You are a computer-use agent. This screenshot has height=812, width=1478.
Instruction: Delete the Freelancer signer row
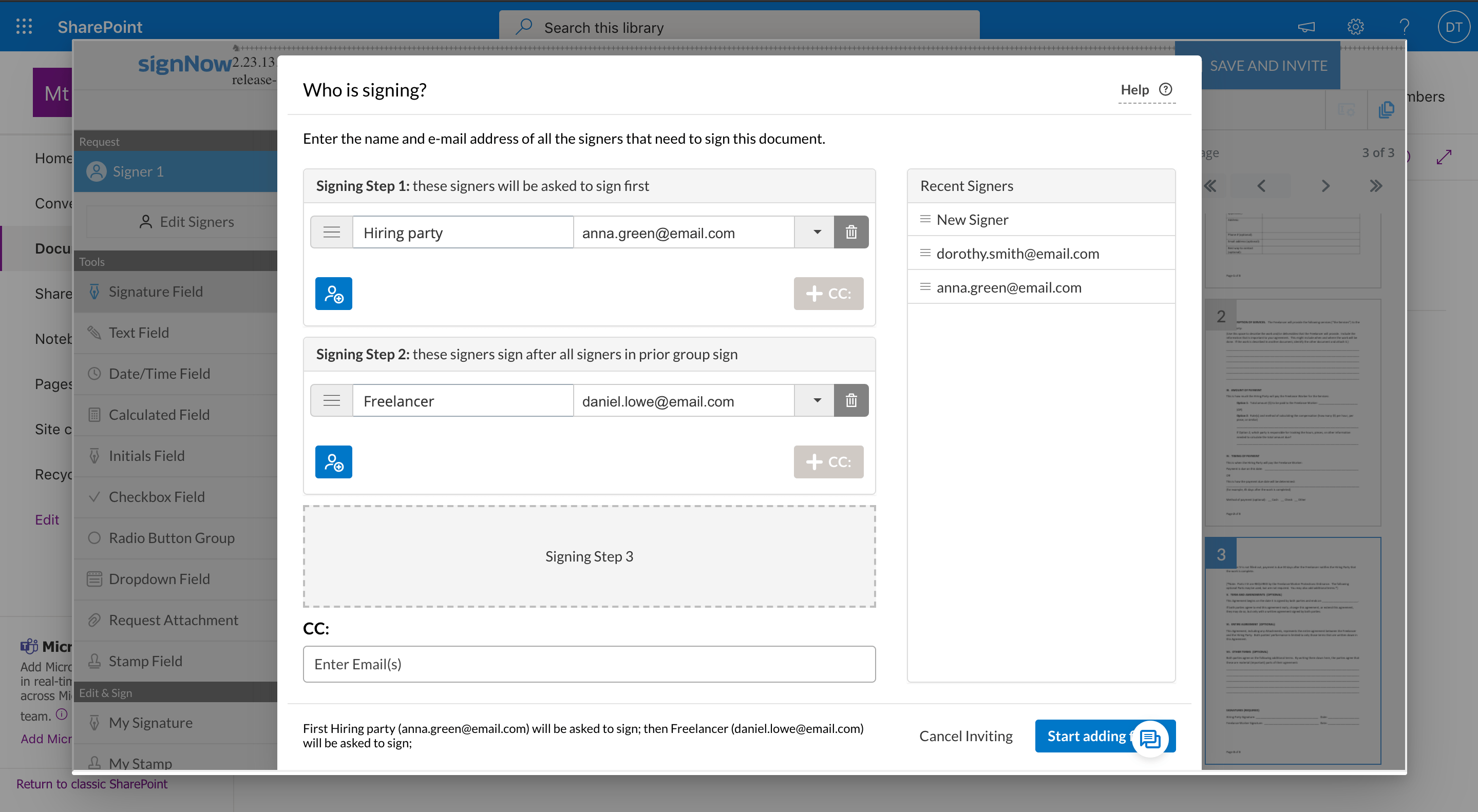click(851, 400)
